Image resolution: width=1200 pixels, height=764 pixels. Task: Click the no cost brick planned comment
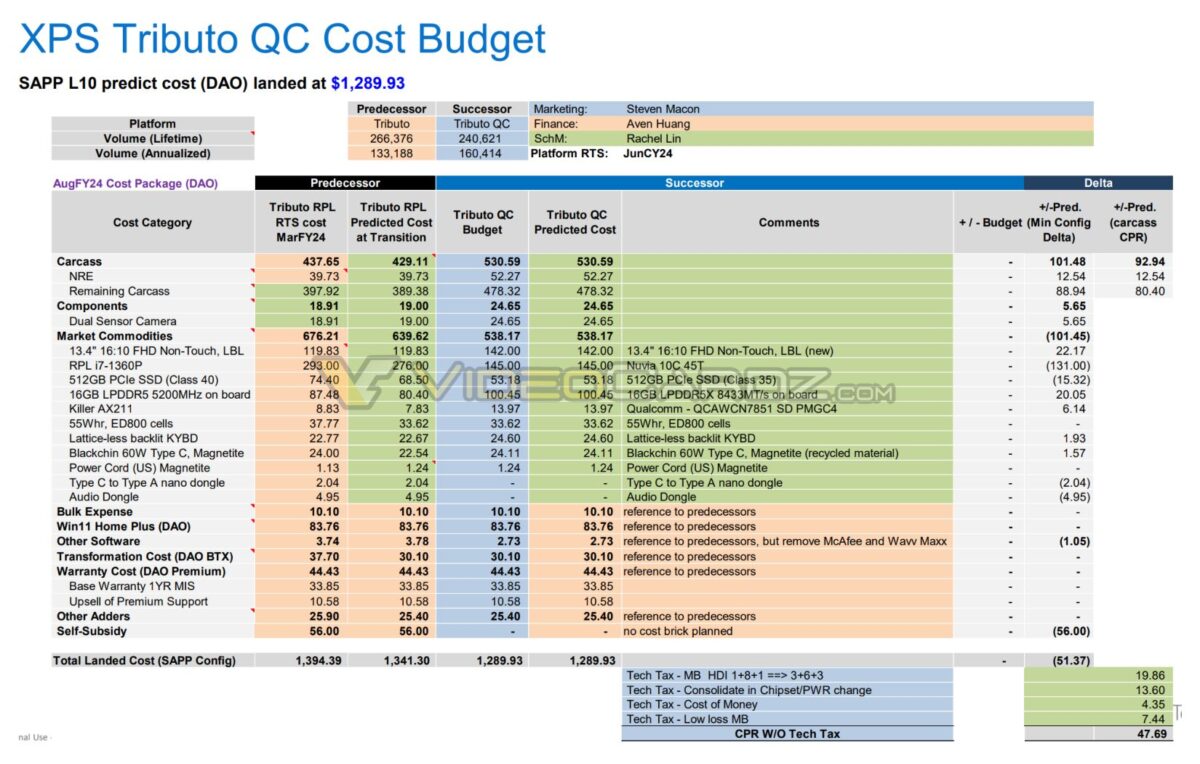coord(677,631)
